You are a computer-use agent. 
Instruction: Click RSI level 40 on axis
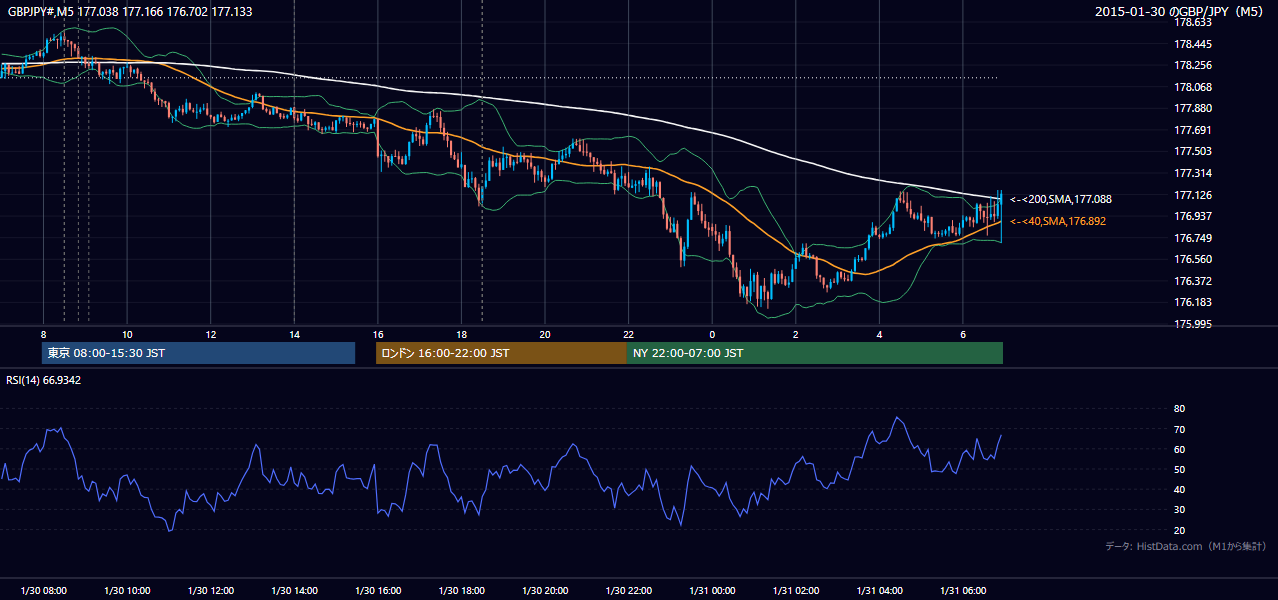pos(1179,490)
